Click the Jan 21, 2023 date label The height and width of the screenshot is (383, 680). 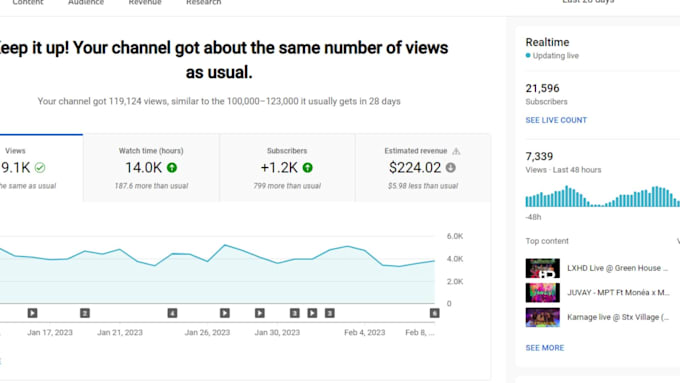120,333
